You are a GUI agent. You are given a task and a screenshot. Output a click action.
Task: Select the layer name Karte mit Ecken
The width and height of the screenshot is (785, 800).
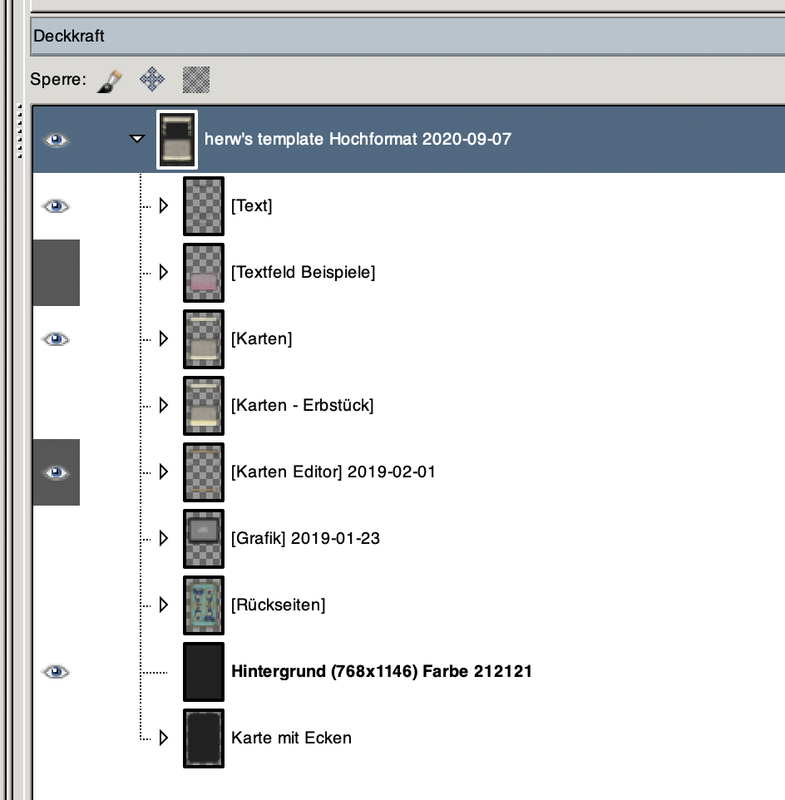[x=291, y=738]
